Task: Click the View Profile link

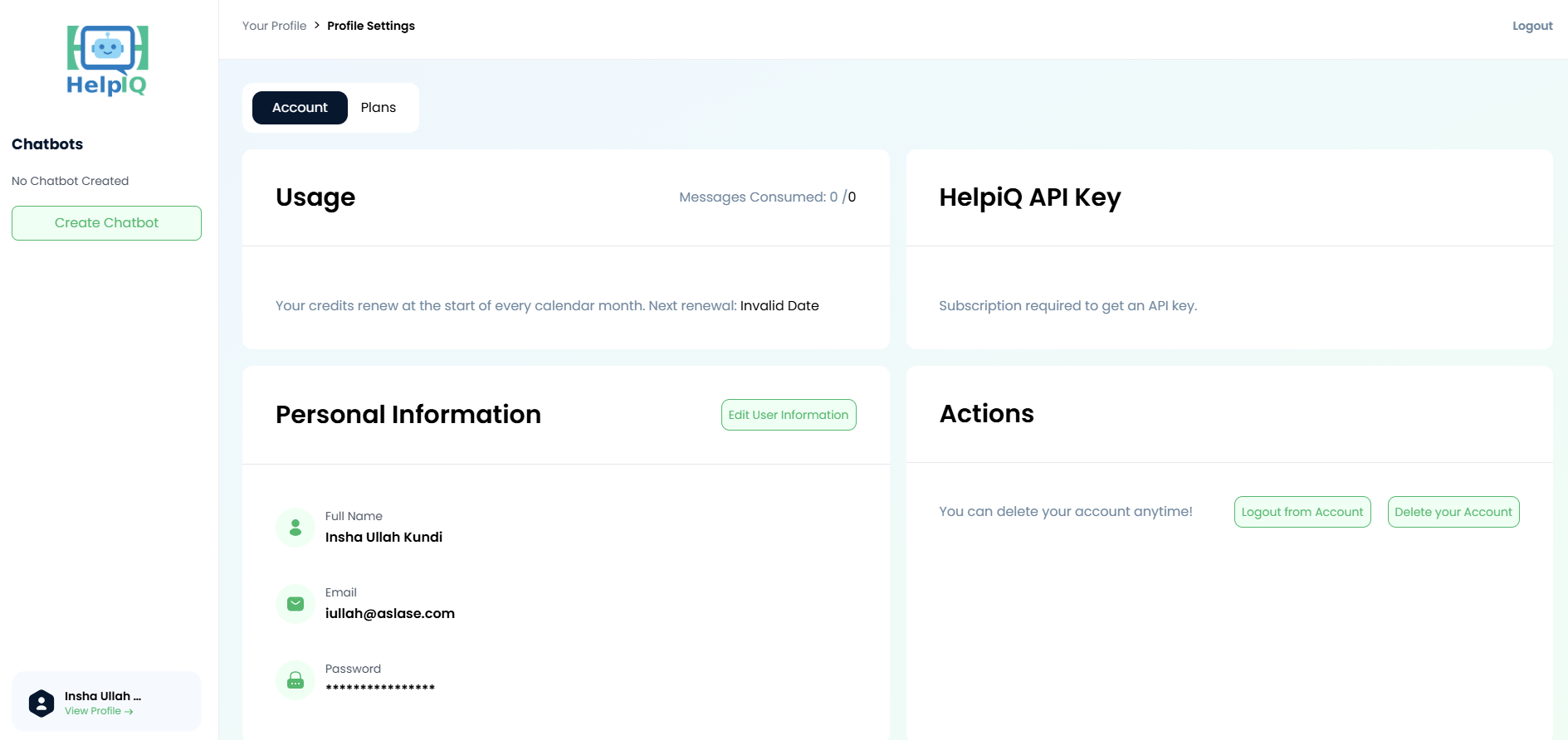Action: click(99, 711)
